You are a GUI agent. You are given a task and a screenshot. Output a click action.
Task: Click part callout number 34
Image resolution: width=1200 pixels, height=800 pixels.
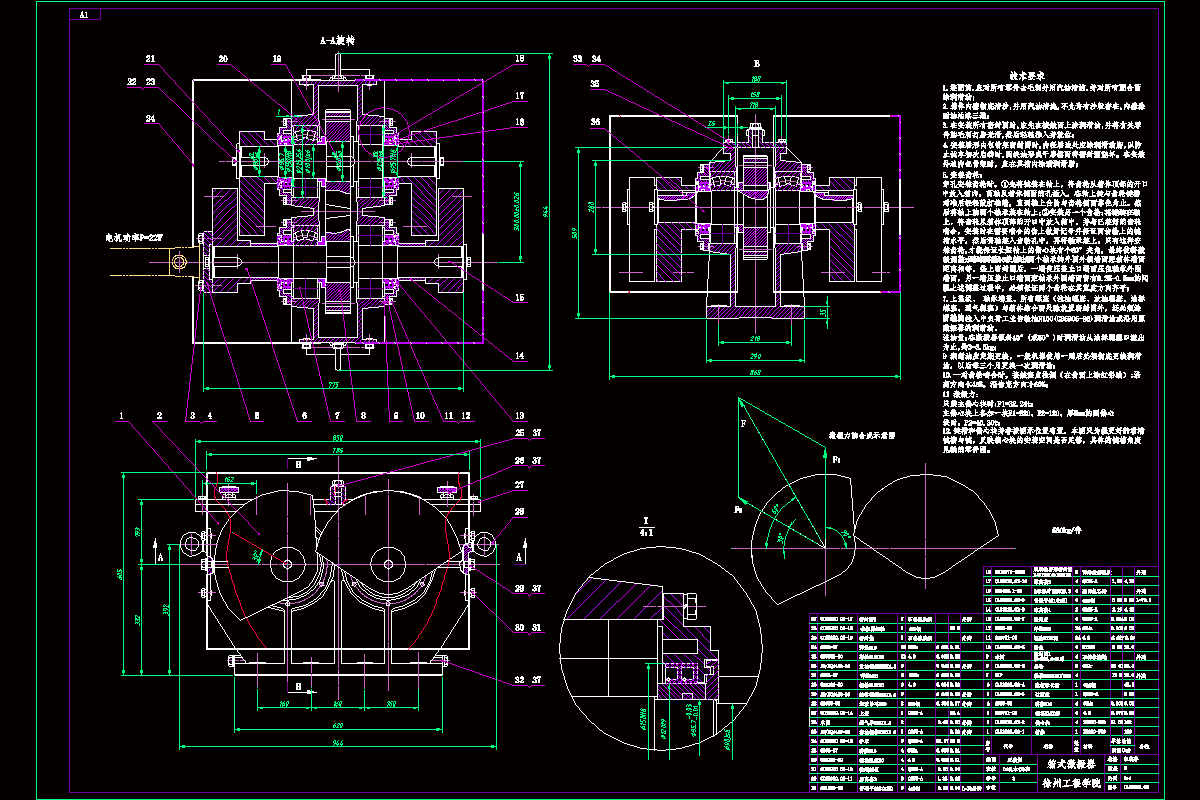pos(594,58)
